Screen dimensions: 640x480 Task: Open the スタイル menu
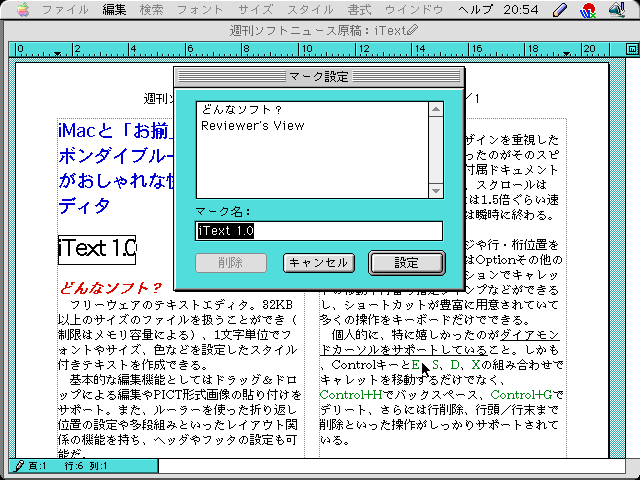click(x=310, y=10)
